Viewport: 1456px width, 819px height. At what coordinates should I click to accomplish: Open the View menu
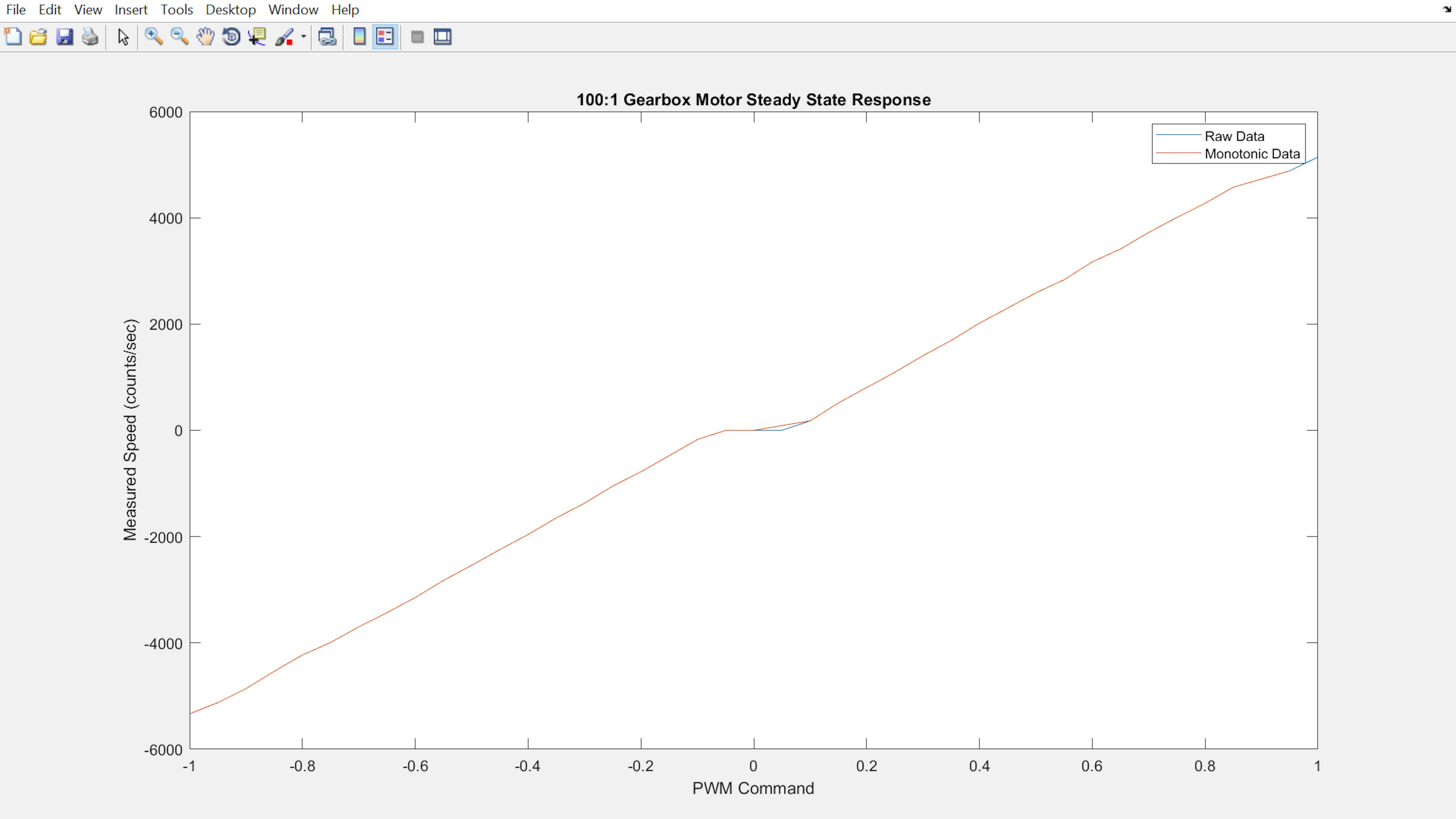[x=88, y=10]
